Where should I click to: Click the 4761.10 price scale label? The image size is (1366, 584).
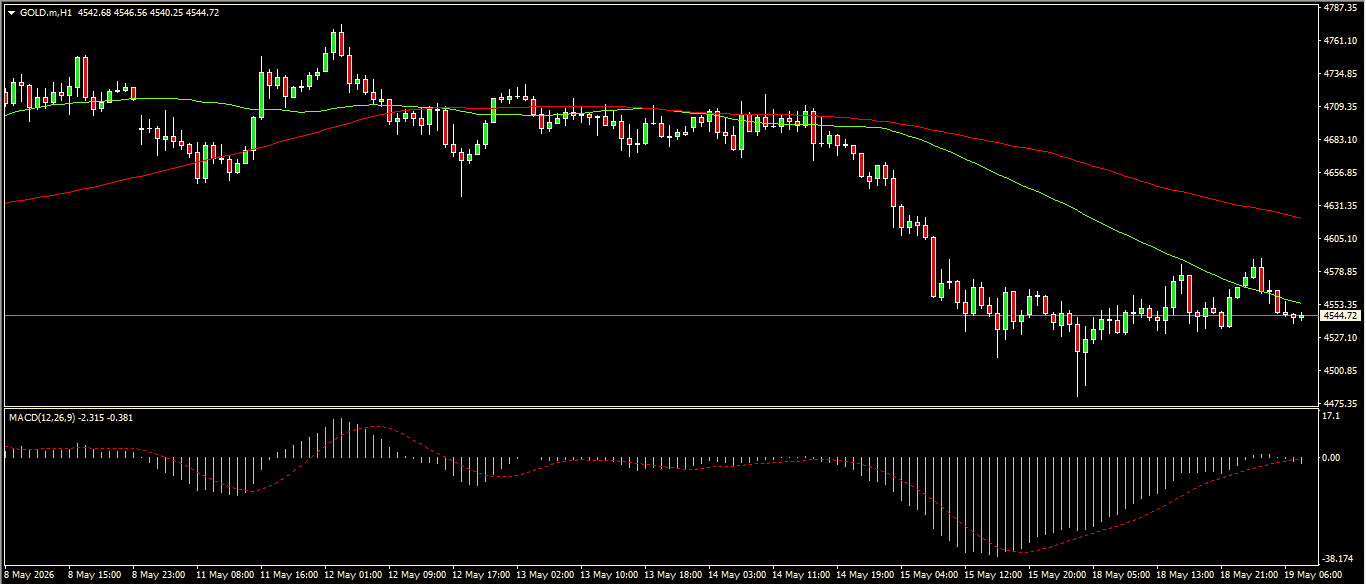pos(1339,41)
